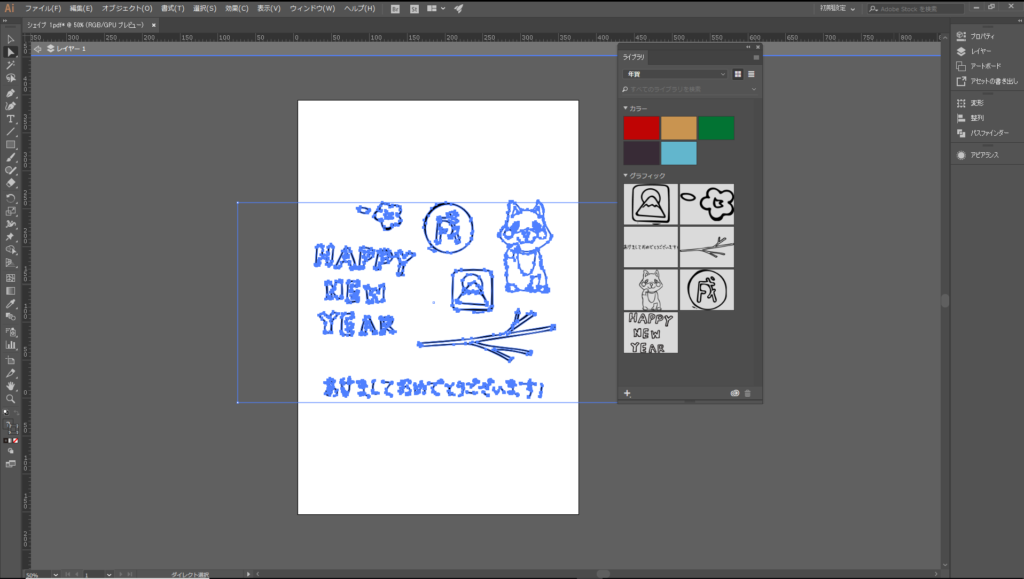Select the Selection tool (black arrow outline)
This screenshot has width=1024, height=579.
(10, 39)
